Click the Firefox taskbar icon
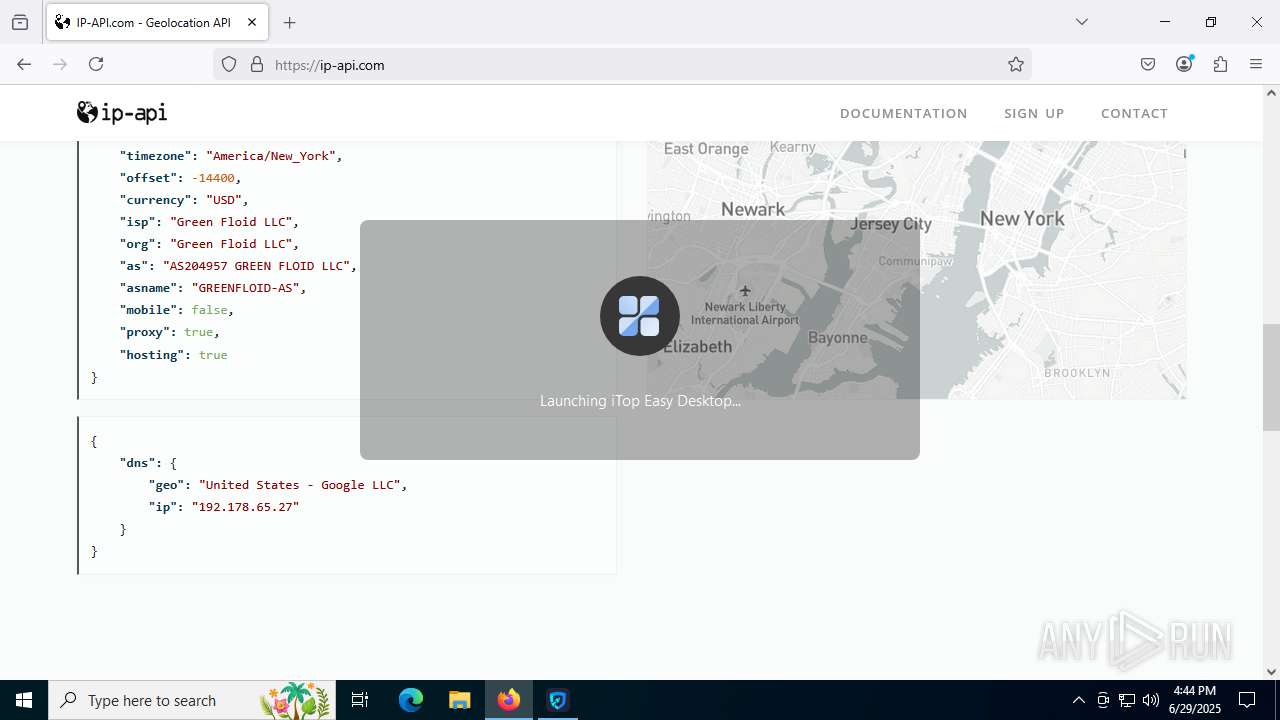Screen dimensions: 1280x720 (x=509, y=700)
